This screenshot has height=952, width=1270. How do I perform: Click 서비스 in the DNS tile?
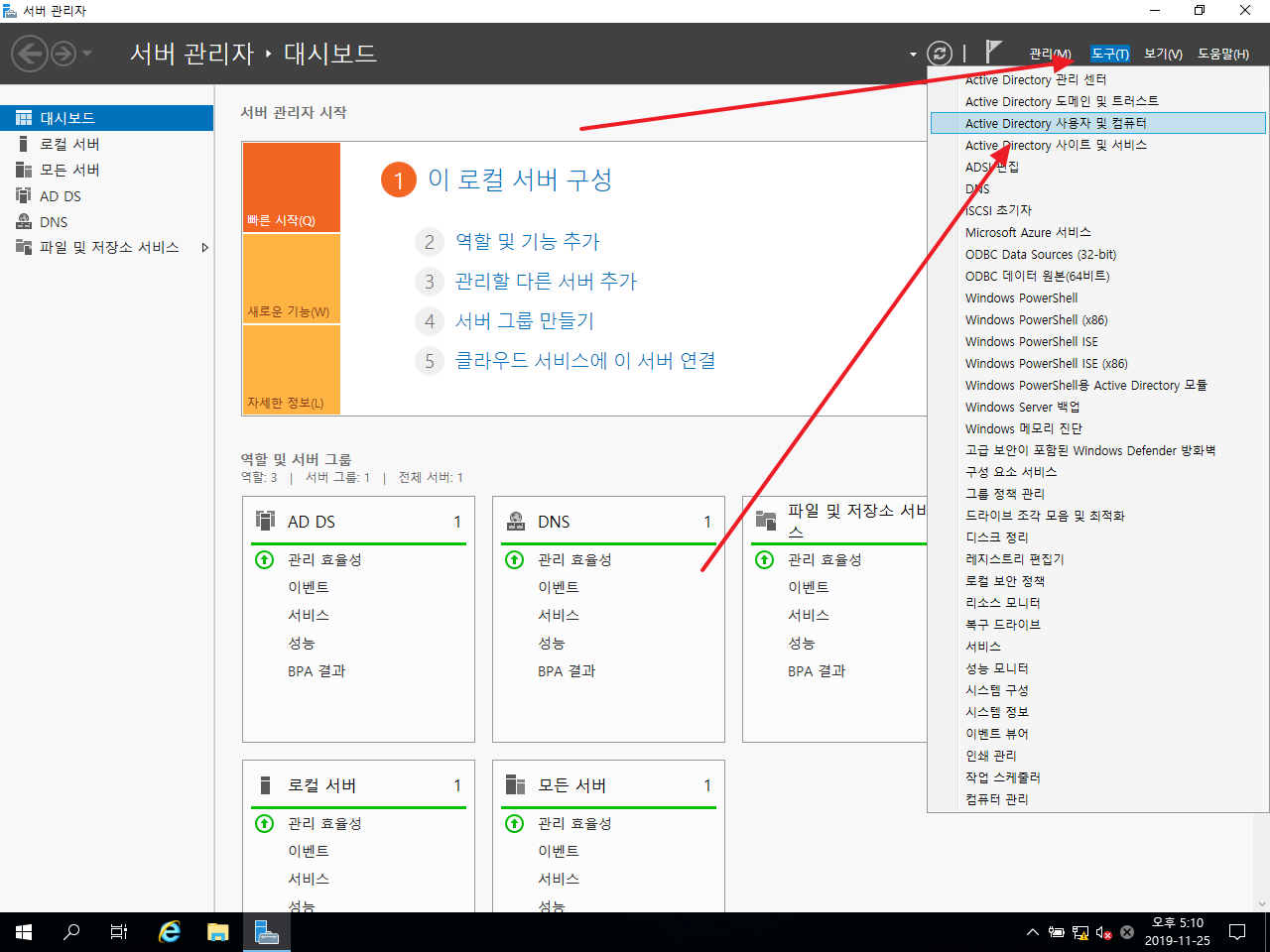[559, 615]
